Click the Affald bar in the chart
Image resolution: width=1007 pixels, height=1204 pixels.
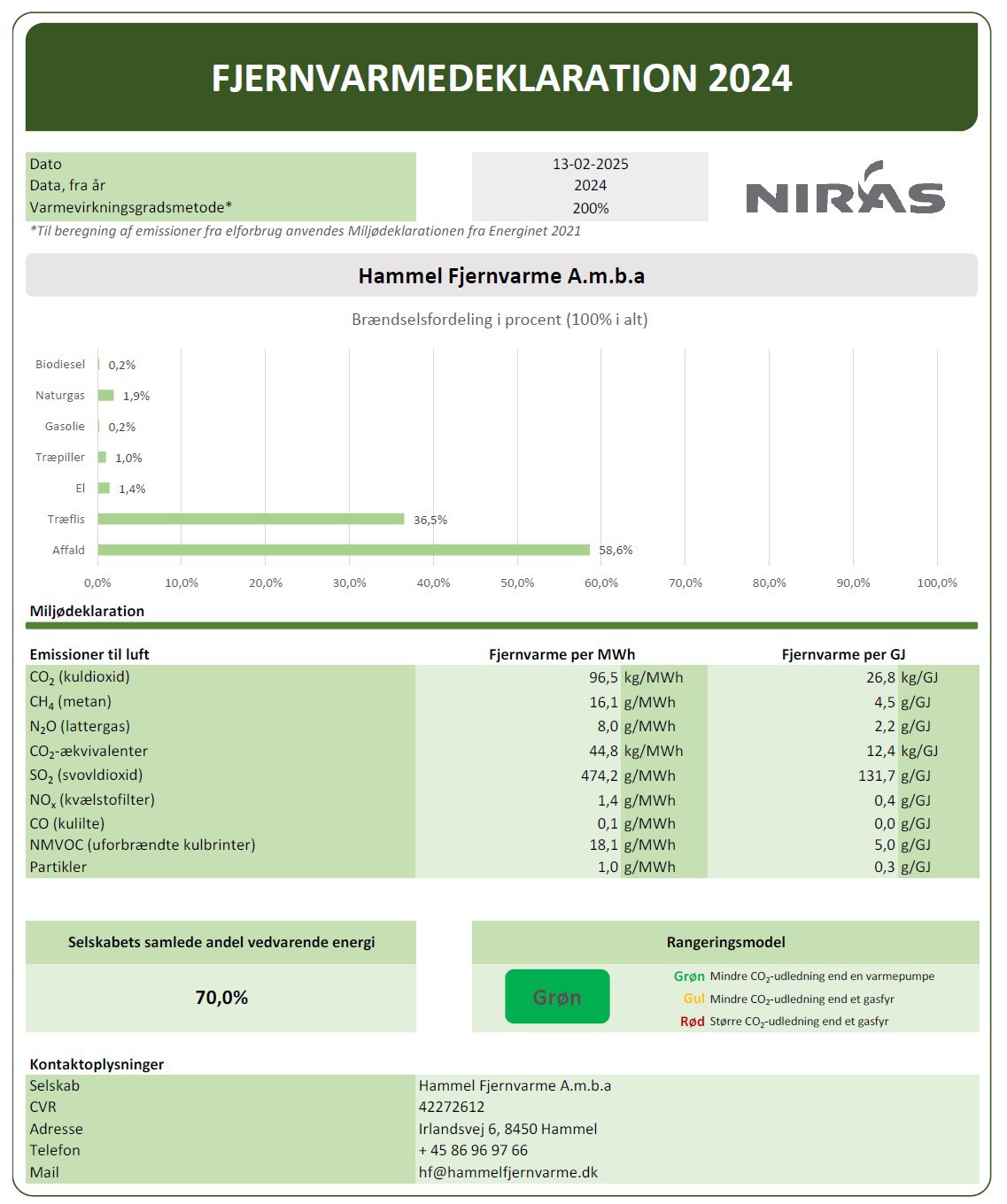(344, 550)
